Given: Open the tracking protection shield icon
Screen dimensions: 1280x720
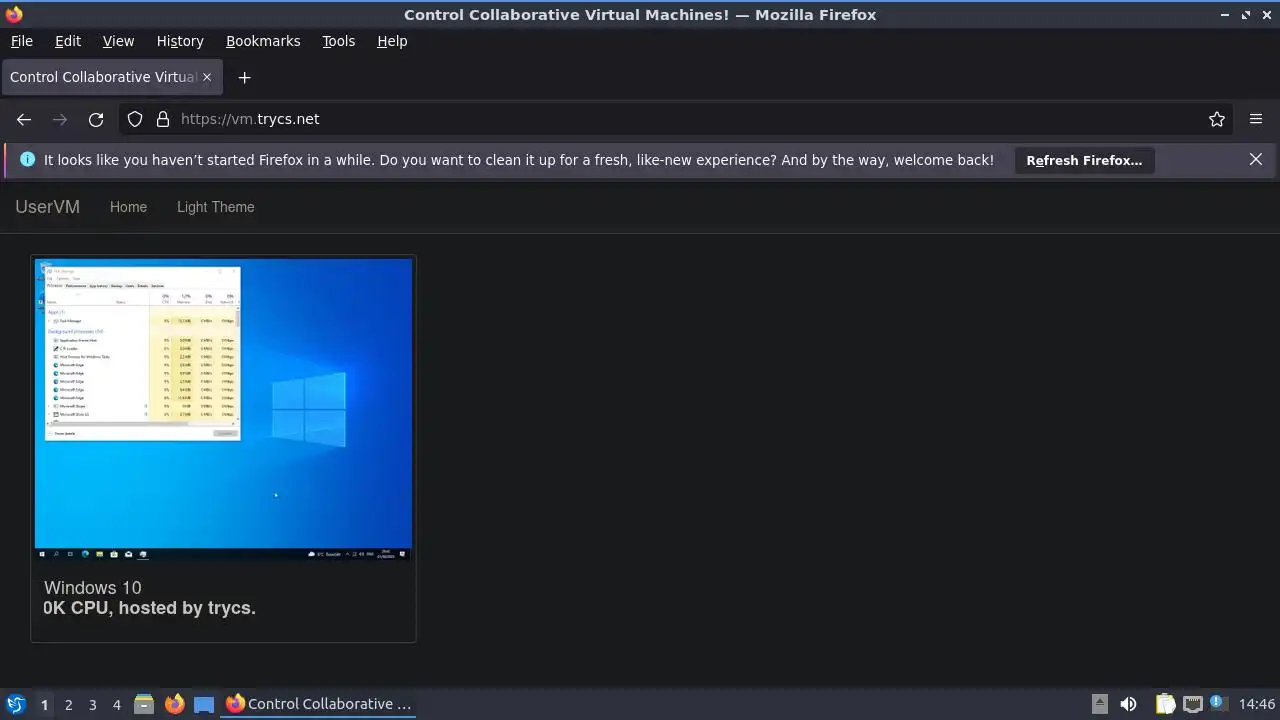Looking at the screenshot, I should pos(135,119).
